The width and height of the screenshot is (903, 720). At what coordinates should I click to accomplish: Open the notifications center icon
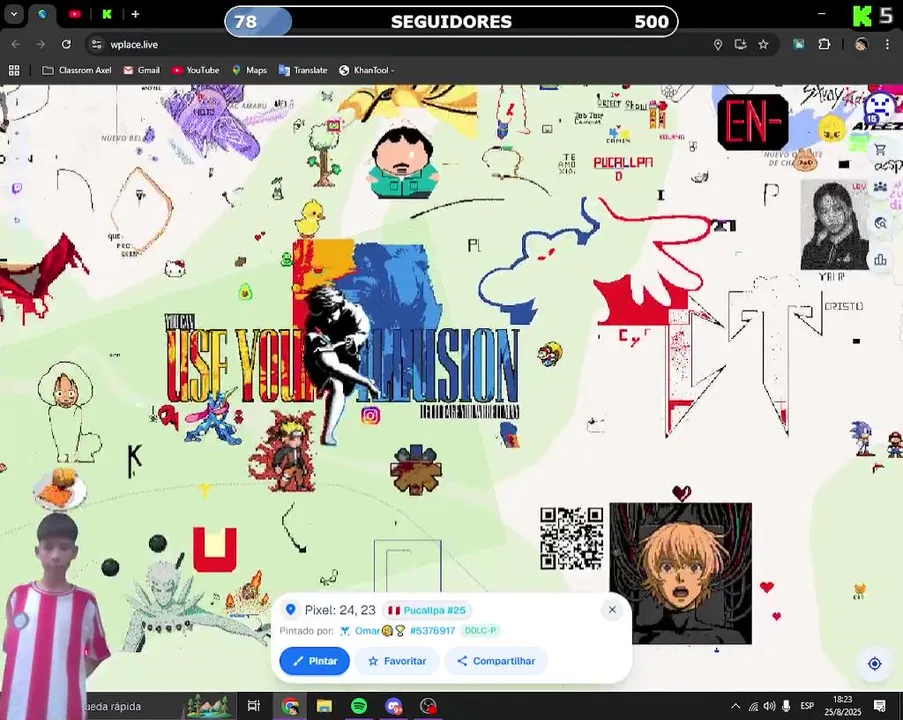click(x=880, y=706)
